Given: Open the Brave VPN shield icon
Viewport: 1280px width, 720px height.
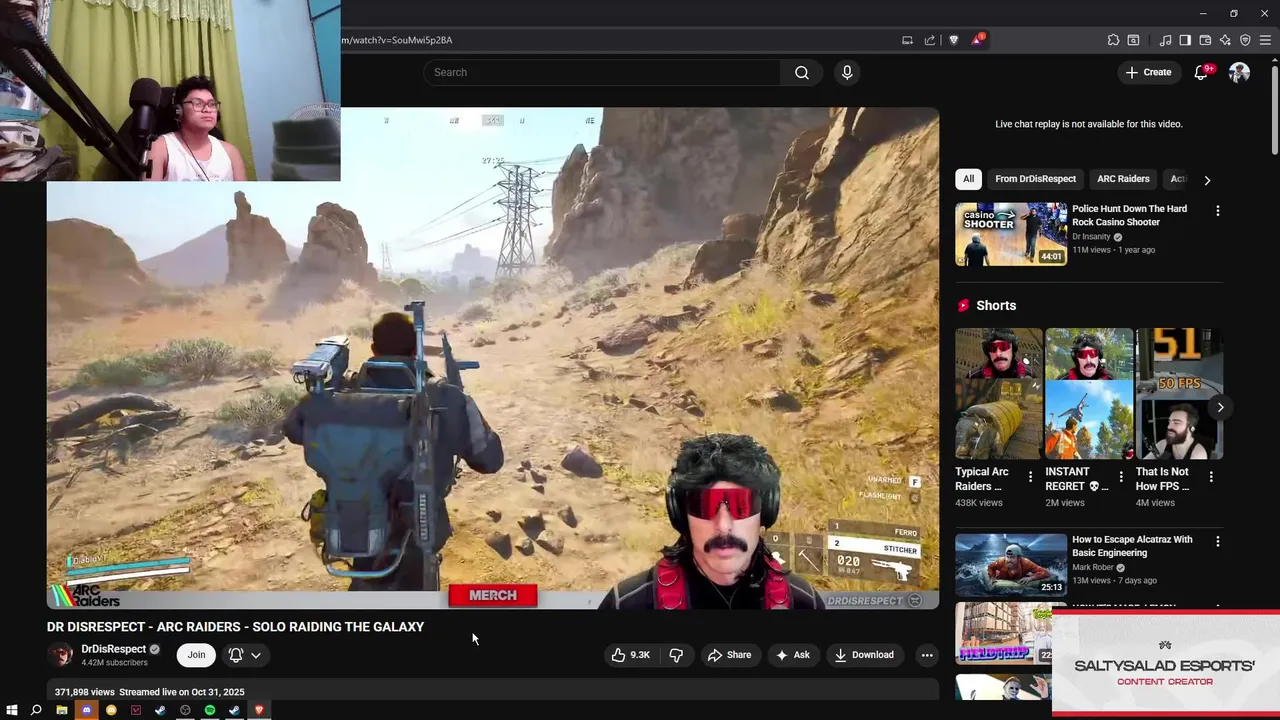Looking at the screenshot, I should [x=1245, y=40].
